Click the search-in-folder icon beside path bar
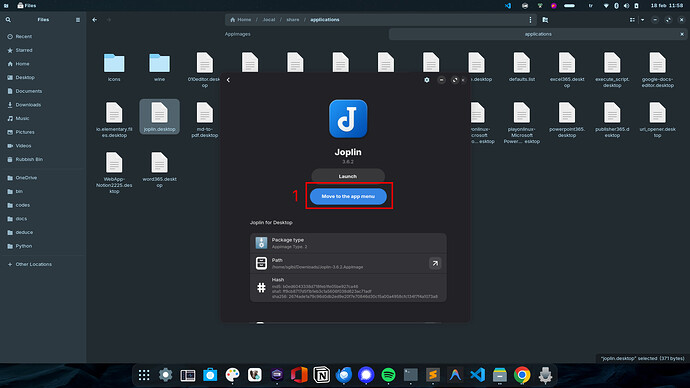 tap(545, 20)
